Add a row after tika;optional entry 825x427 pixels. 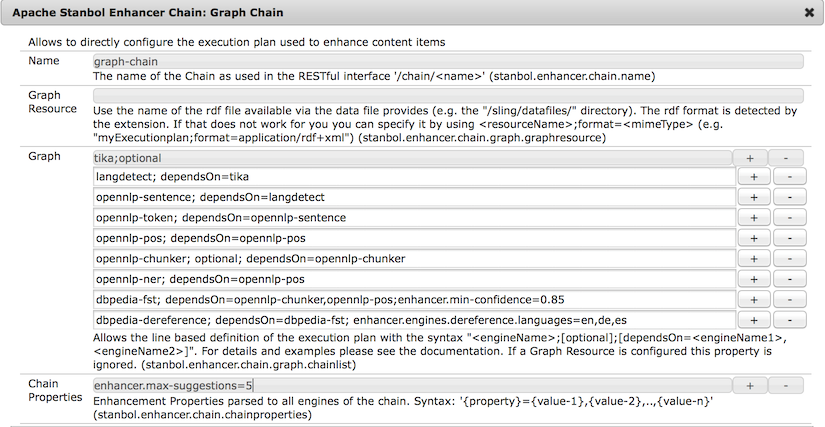click(x=750, y=158)
